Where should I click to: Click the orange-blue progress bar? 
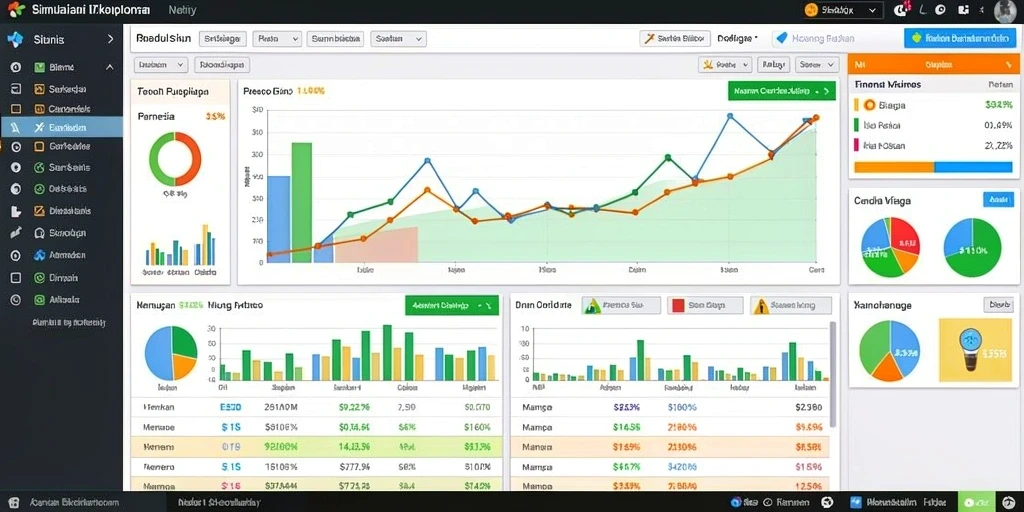tap(933, 167)
